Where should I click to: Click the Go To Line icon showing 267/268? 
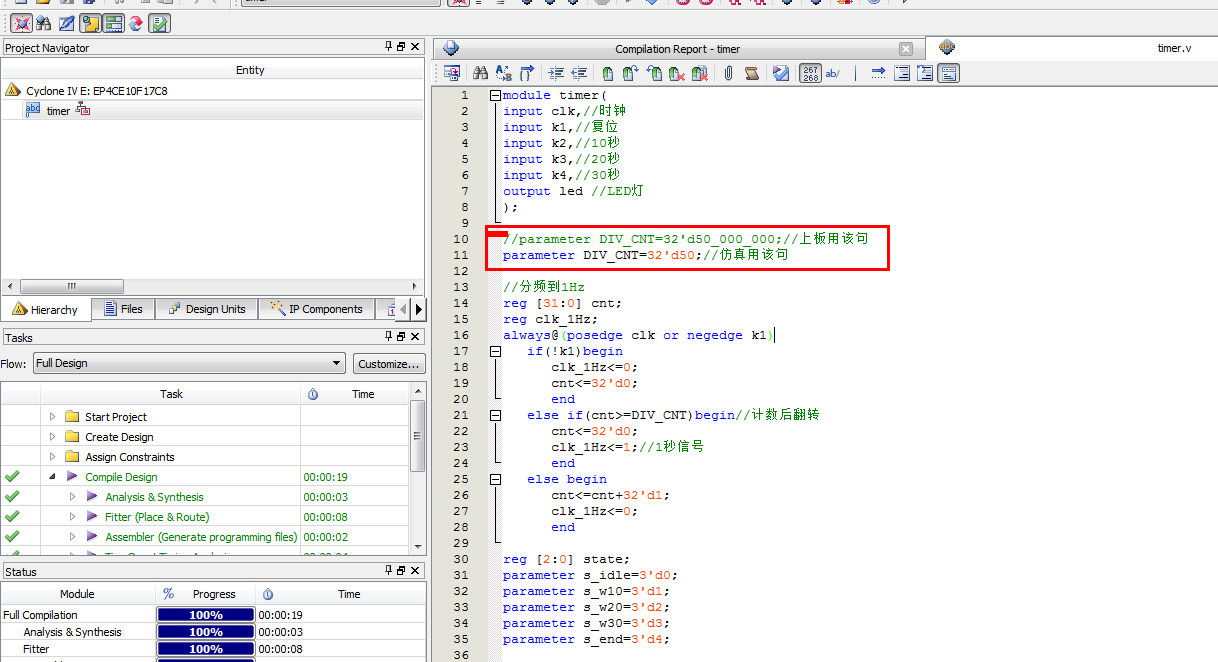tap(808, 73)
